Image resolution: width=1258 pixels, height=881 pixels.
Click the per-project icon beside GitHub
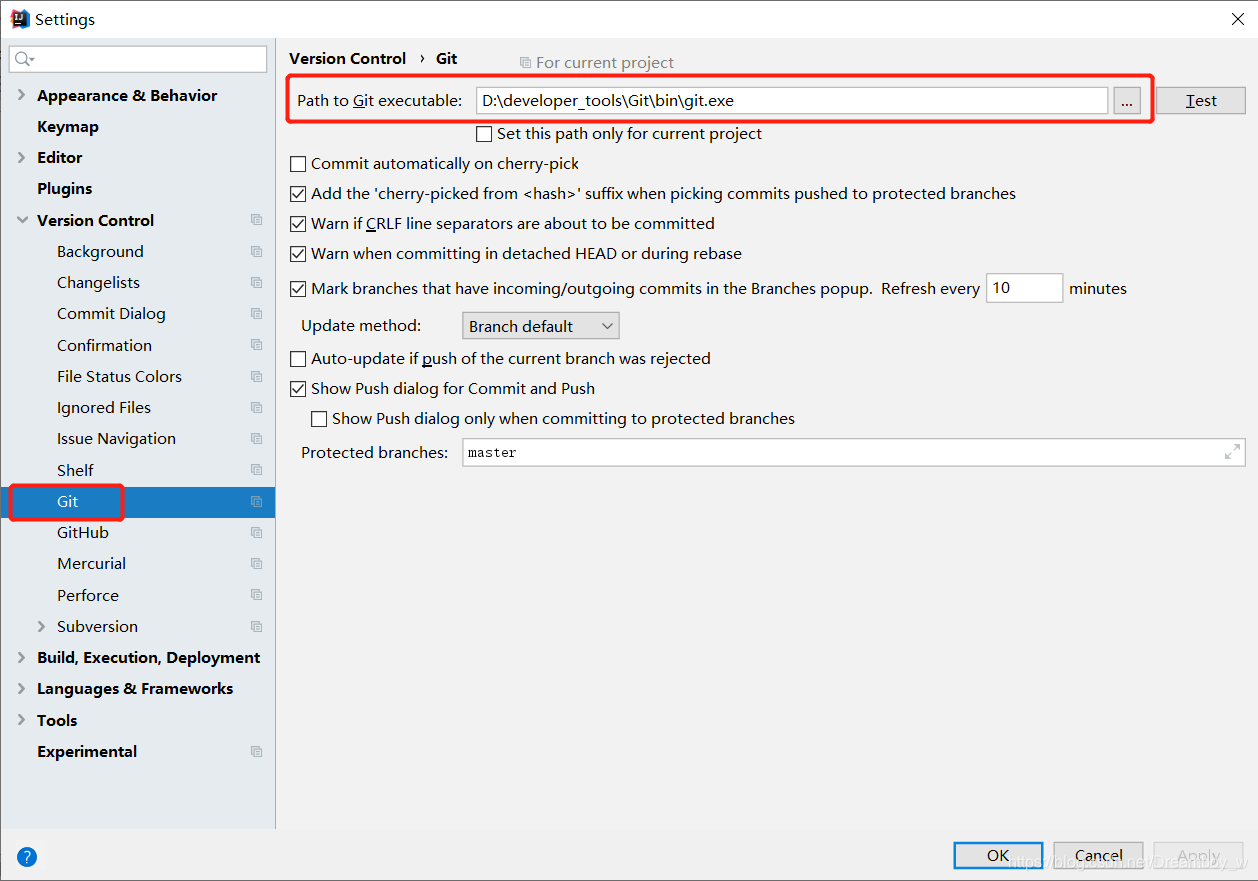(257, 532)
